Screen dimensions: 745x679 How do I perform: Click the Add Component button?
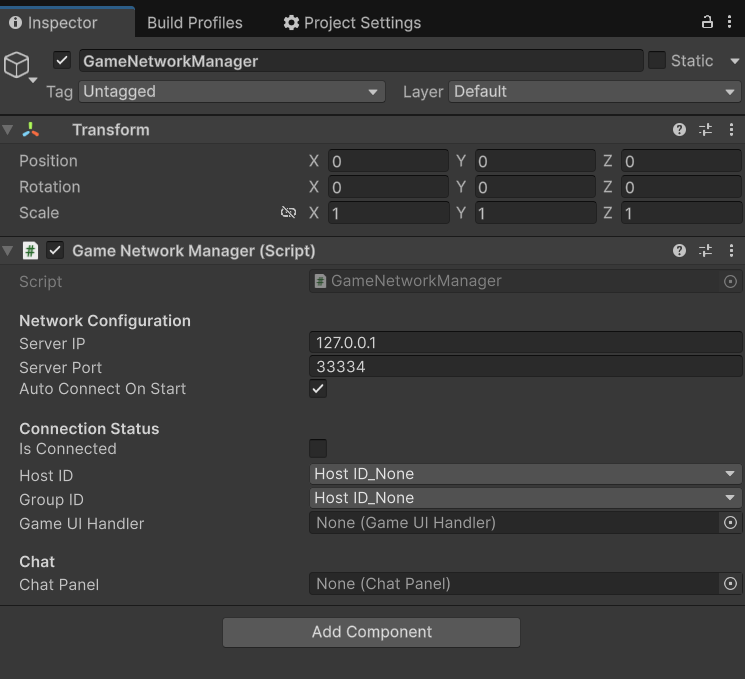(x=372, y=632)
